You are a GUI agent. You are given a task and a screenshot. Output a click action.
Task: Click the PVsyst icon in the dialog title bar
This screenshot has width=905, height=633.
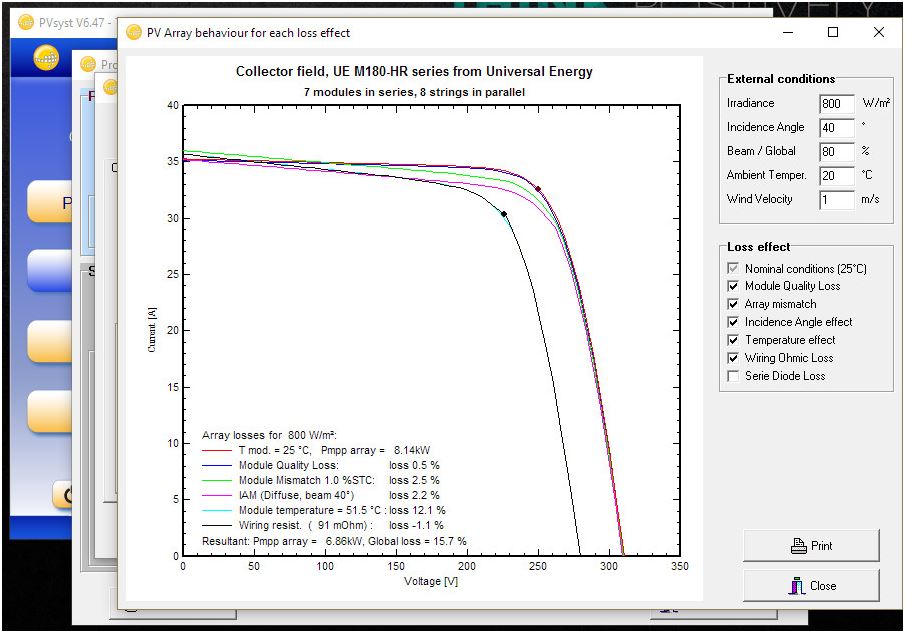pos(134,32)
